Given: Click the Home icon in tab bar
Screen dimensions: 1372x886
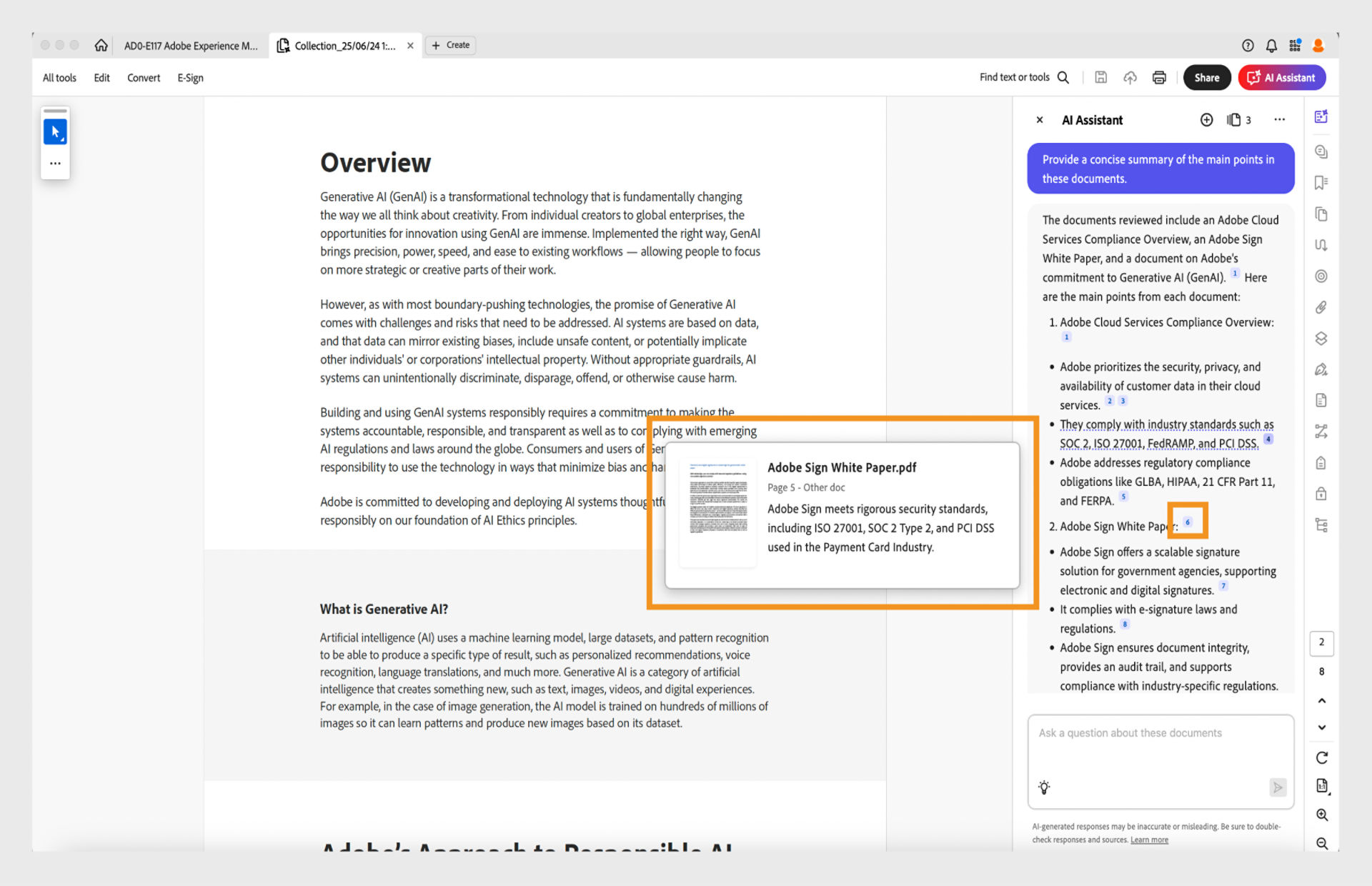Looking at the screenshot, I should click(101, 46).
